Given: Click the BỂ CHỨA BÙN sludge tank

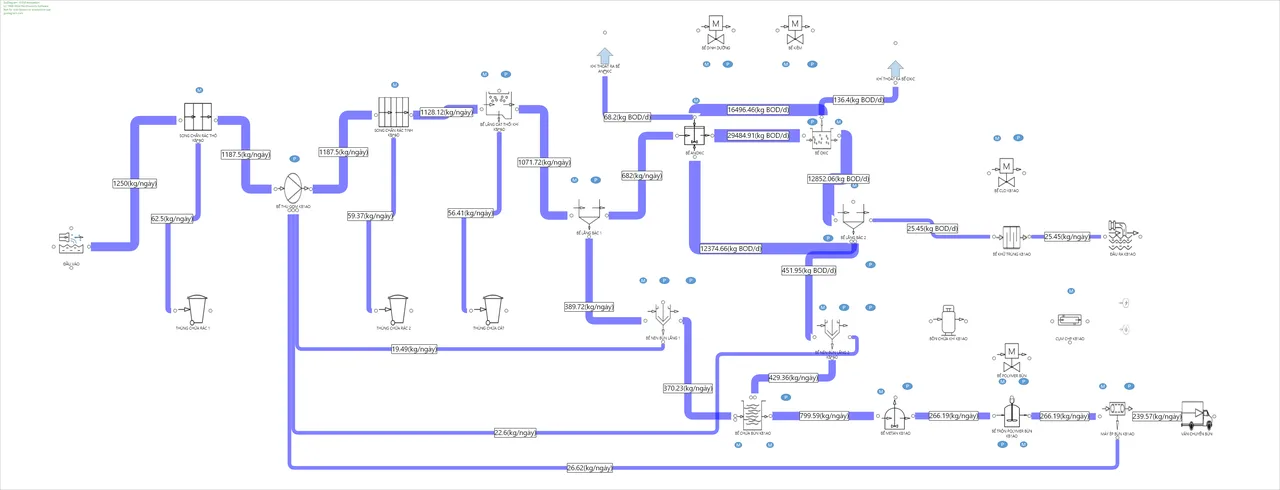Looking at the screenshot, I should click(x=751, y=414).
